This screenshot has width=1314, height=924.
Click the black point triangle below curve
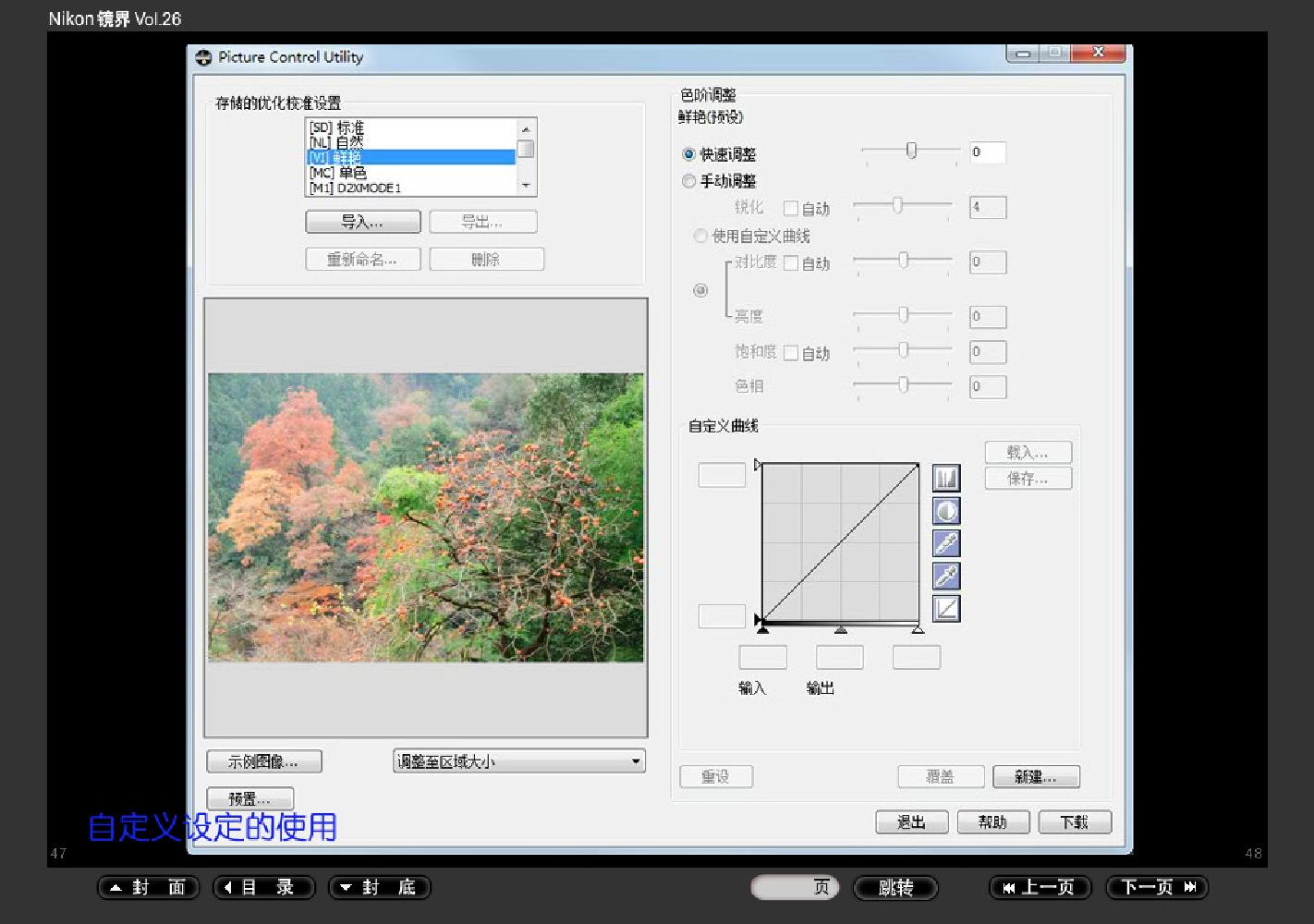click(x=762, y=629)
